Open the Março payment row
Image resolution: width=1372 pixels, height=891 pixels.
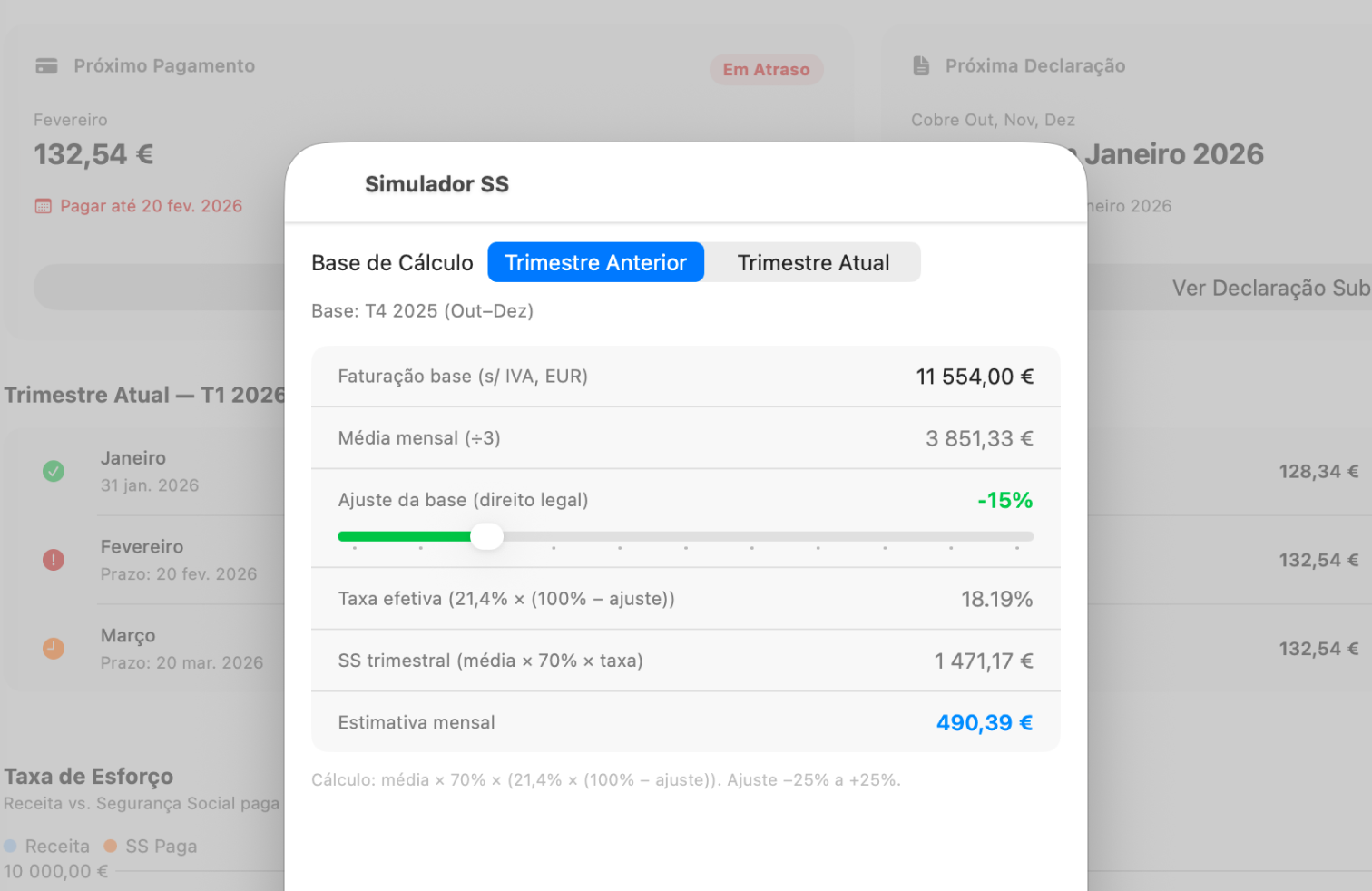[x=181, y=649]
